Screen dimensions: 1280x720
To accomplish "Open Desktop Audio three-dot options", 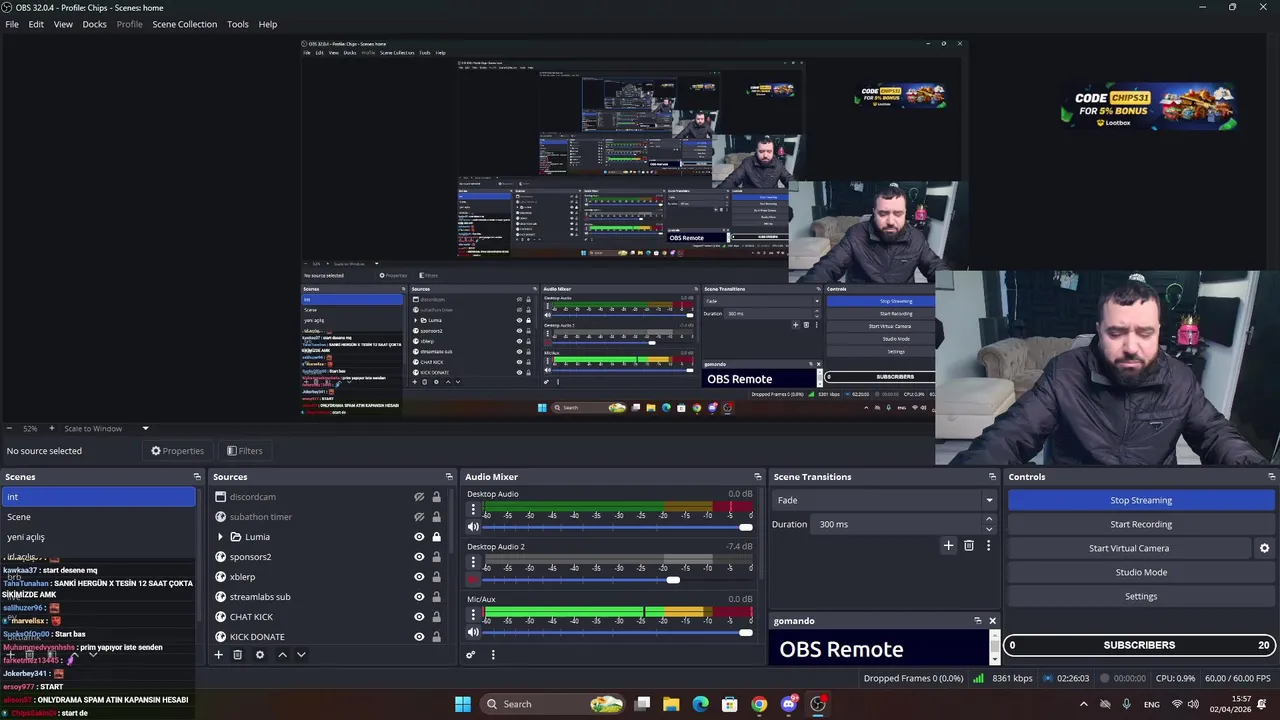I will [x=473, y=510].
